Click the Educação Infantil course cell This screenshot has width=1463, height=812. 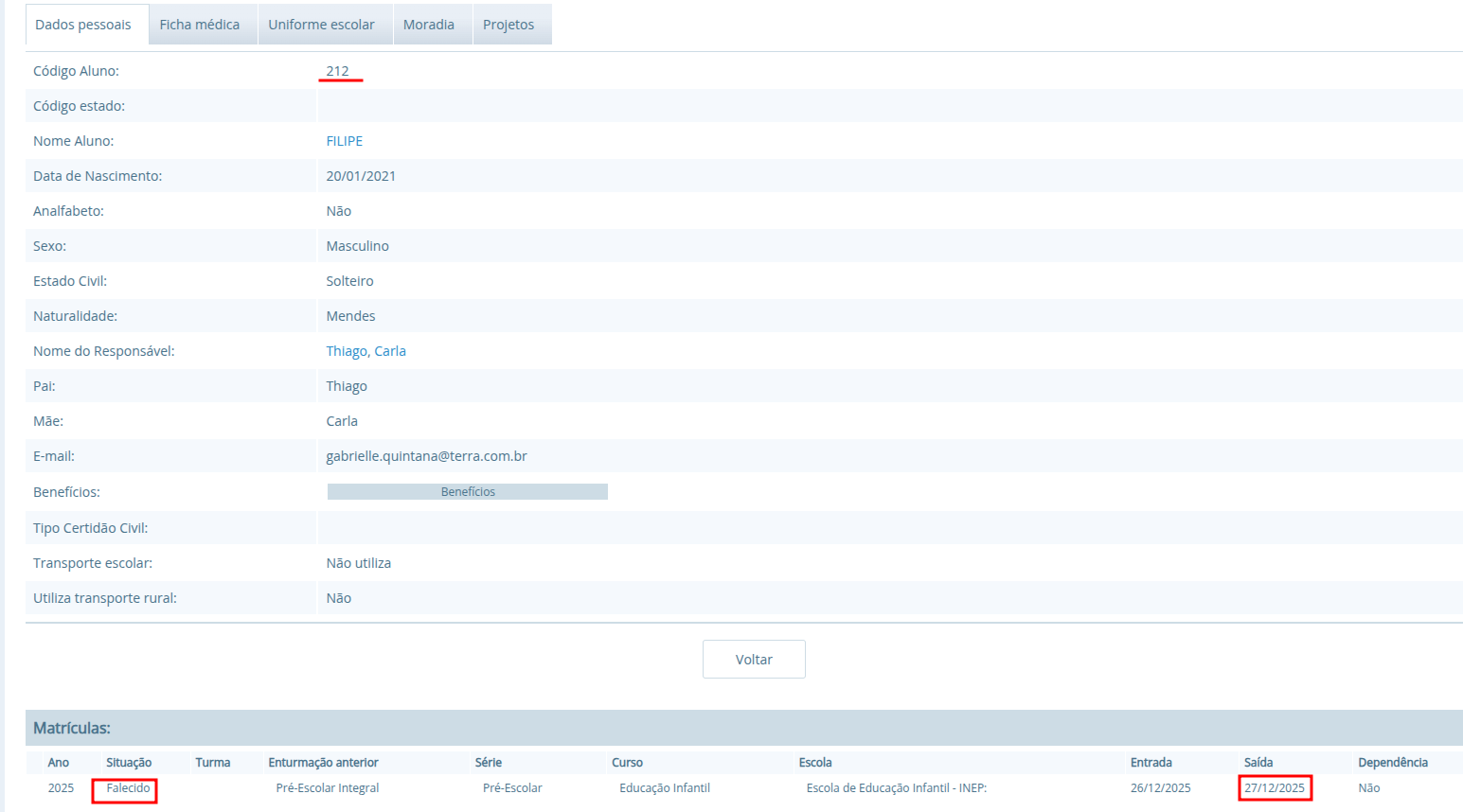[664, 788]
